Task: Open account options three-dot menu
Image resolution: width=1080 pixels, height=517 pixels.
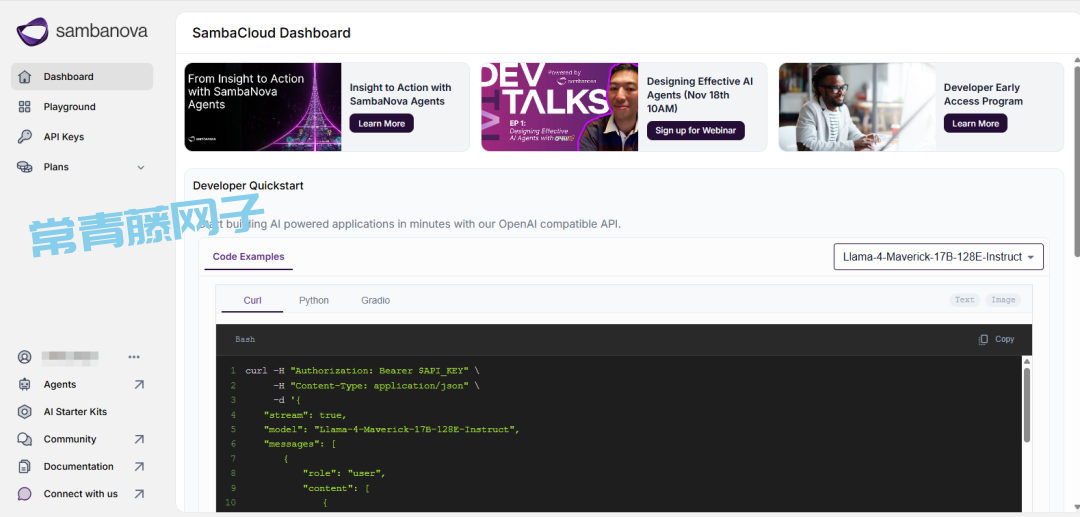Action: [134, 357]
